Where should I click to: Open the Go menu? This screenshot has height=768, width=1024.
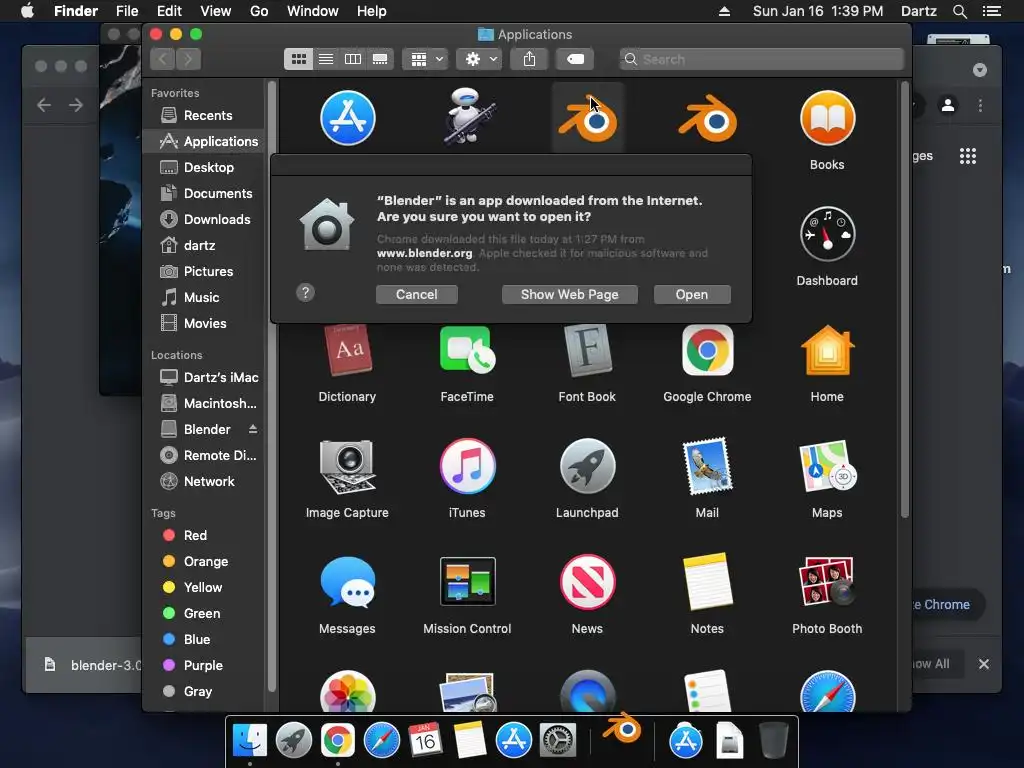coord(259,11)
